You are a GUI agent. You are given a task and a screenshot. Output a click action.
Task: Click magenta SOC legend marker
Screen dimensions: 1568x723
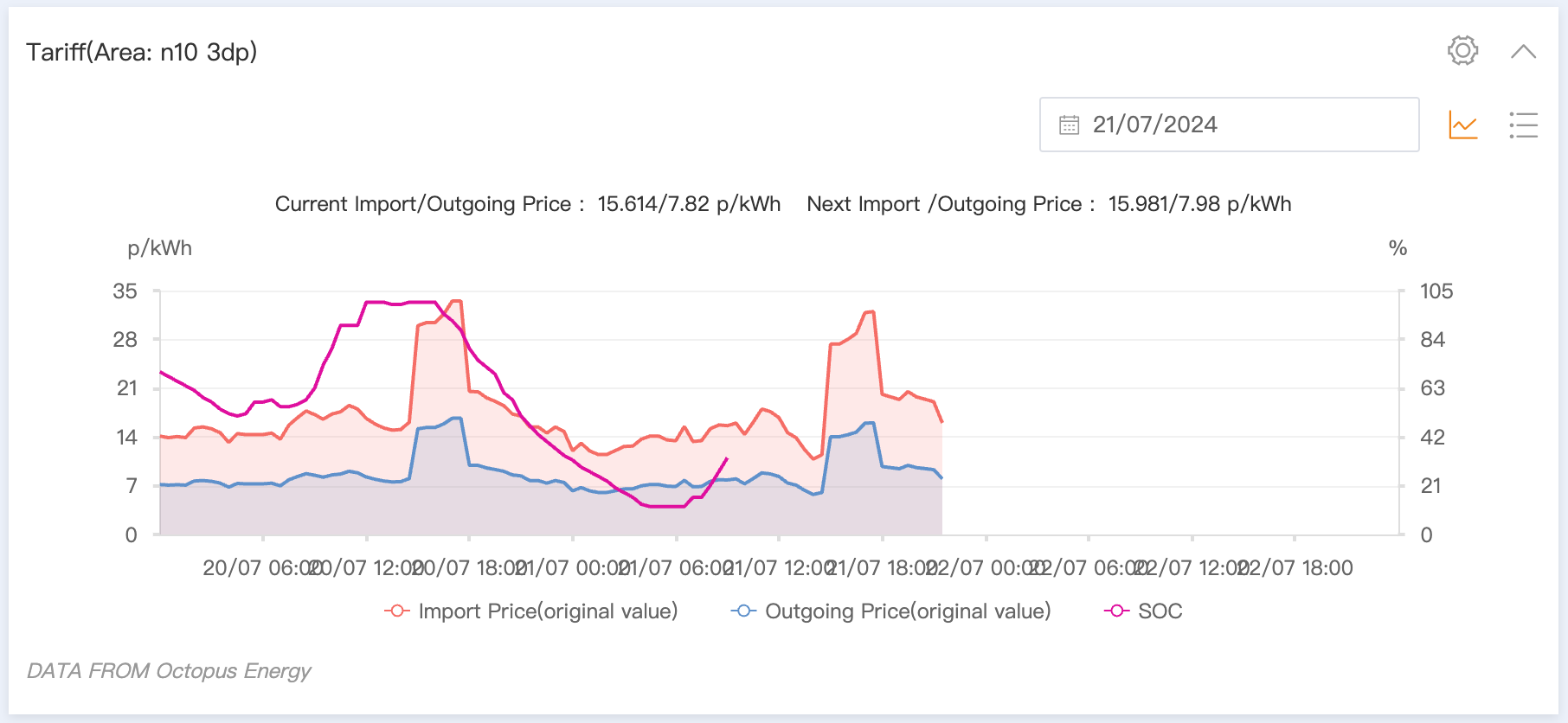1116,611
